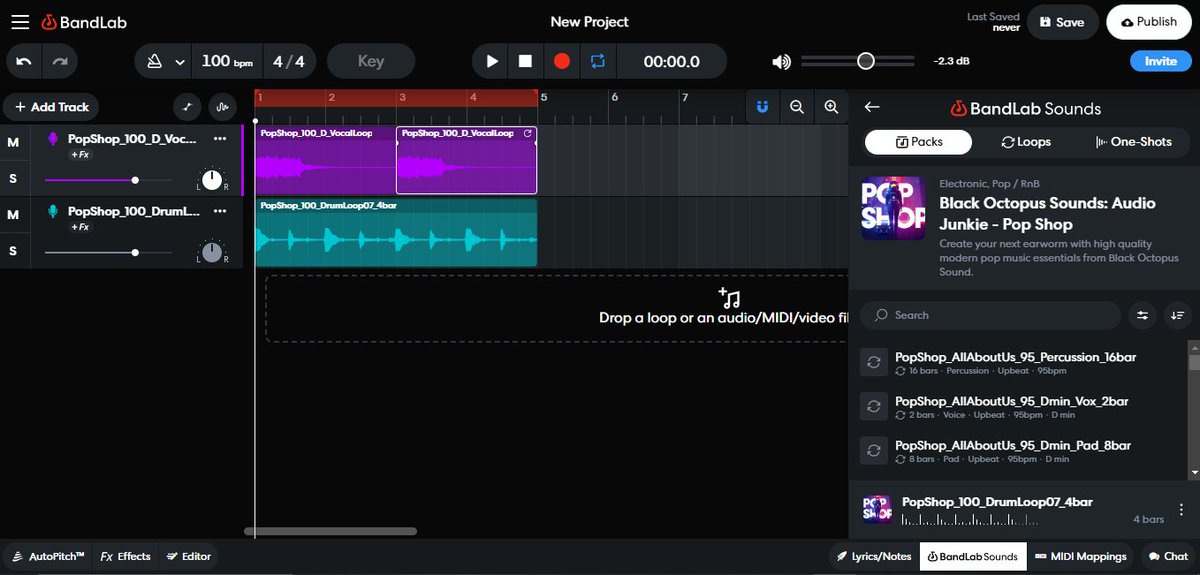This screenshot has width=1200, height=575.
Task: Mute master volume speaker icon
Action: click(781, 61)
